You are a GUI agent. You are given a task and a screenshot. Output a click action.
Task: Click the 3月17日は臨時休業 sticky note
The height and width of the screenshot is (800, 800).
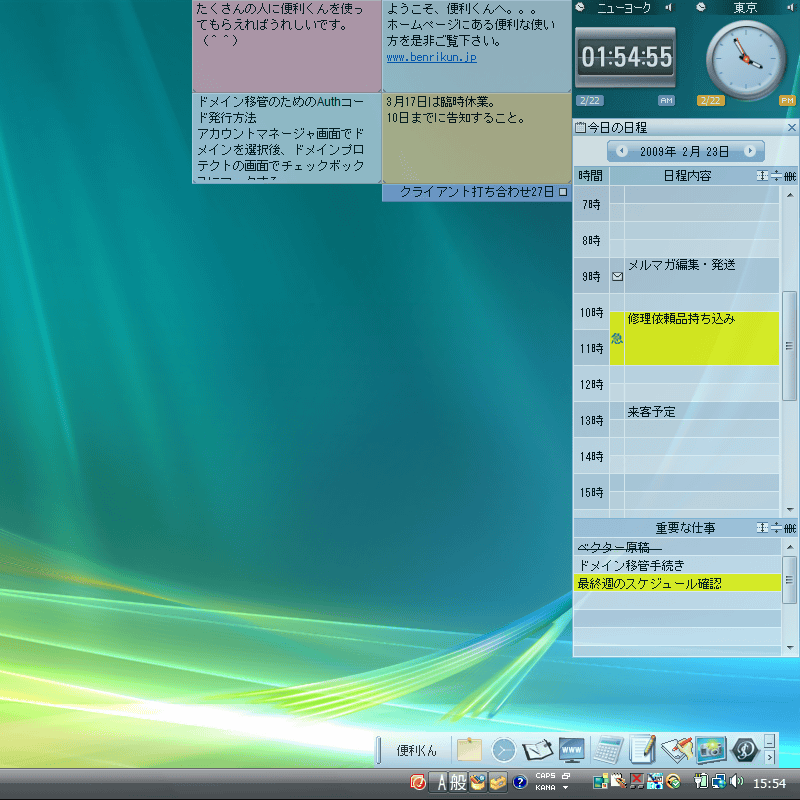pos(477,138)
